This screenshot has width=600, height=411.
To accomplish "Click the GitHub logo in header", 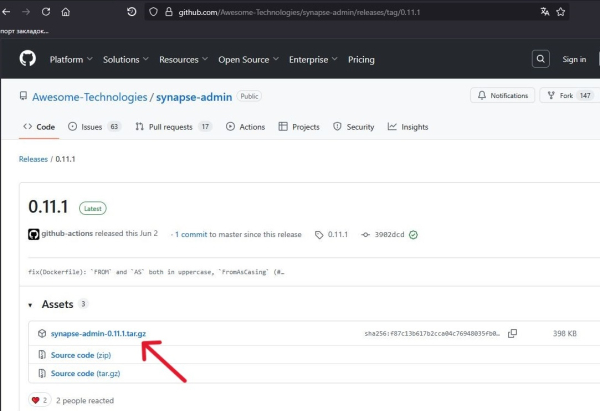I will click(x=28, y=59).
